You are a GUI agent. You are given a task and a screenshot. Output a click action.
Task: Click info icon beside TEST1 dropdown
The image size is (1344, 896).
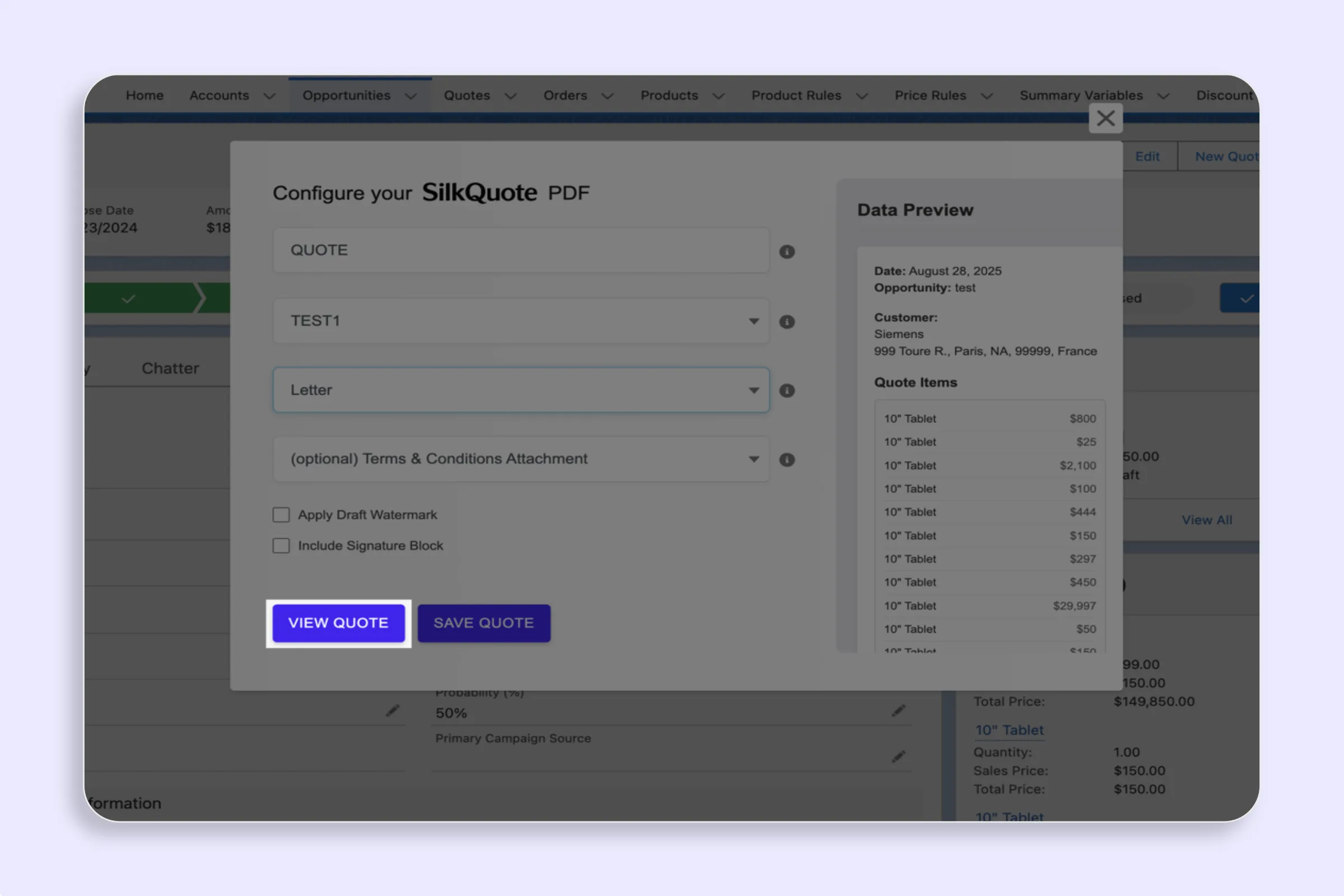787,321
